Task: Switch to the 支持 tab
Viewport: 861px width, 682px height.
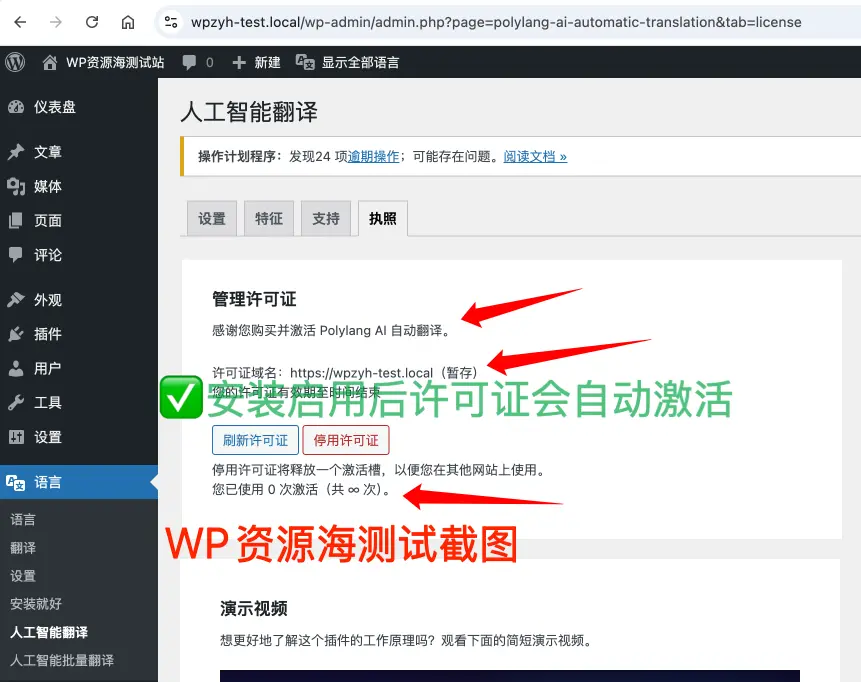Action: click(326, 219)
